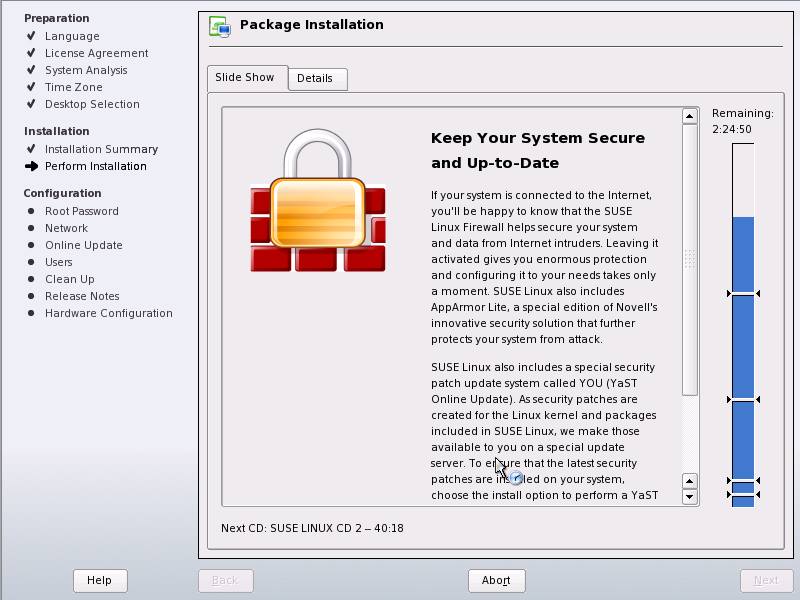
Task: Click the checkmark beside Installation Summary
Action: [x=31, y=148]
